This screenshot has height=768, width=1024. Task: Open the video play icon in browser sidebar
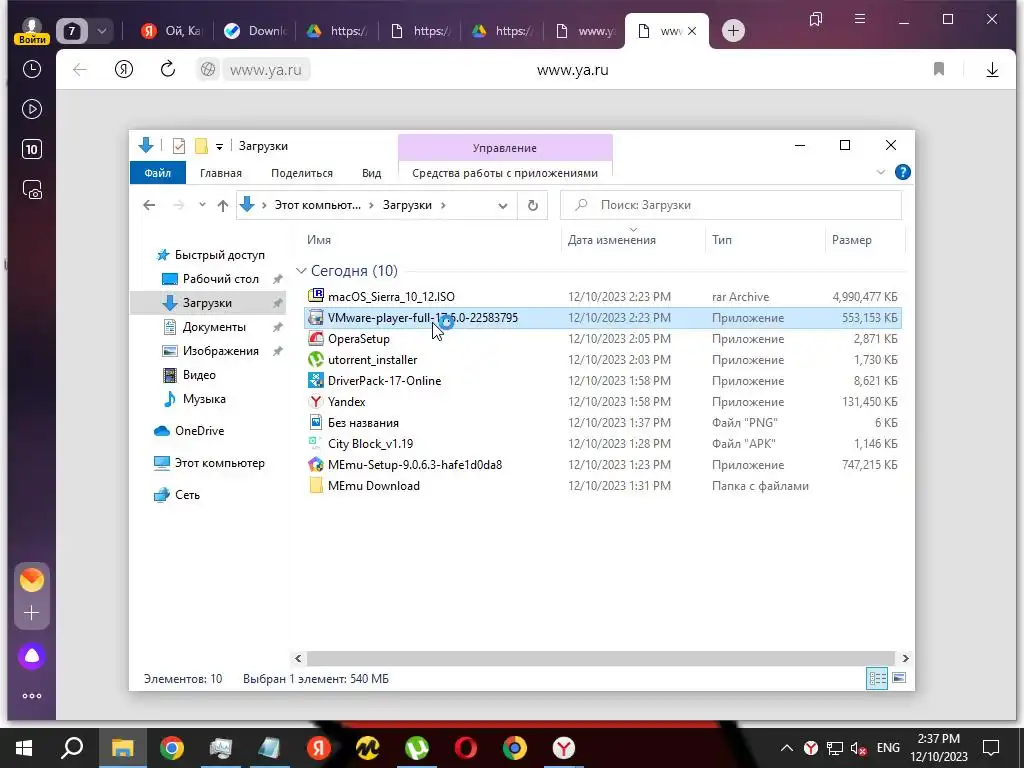pos(31,109)
